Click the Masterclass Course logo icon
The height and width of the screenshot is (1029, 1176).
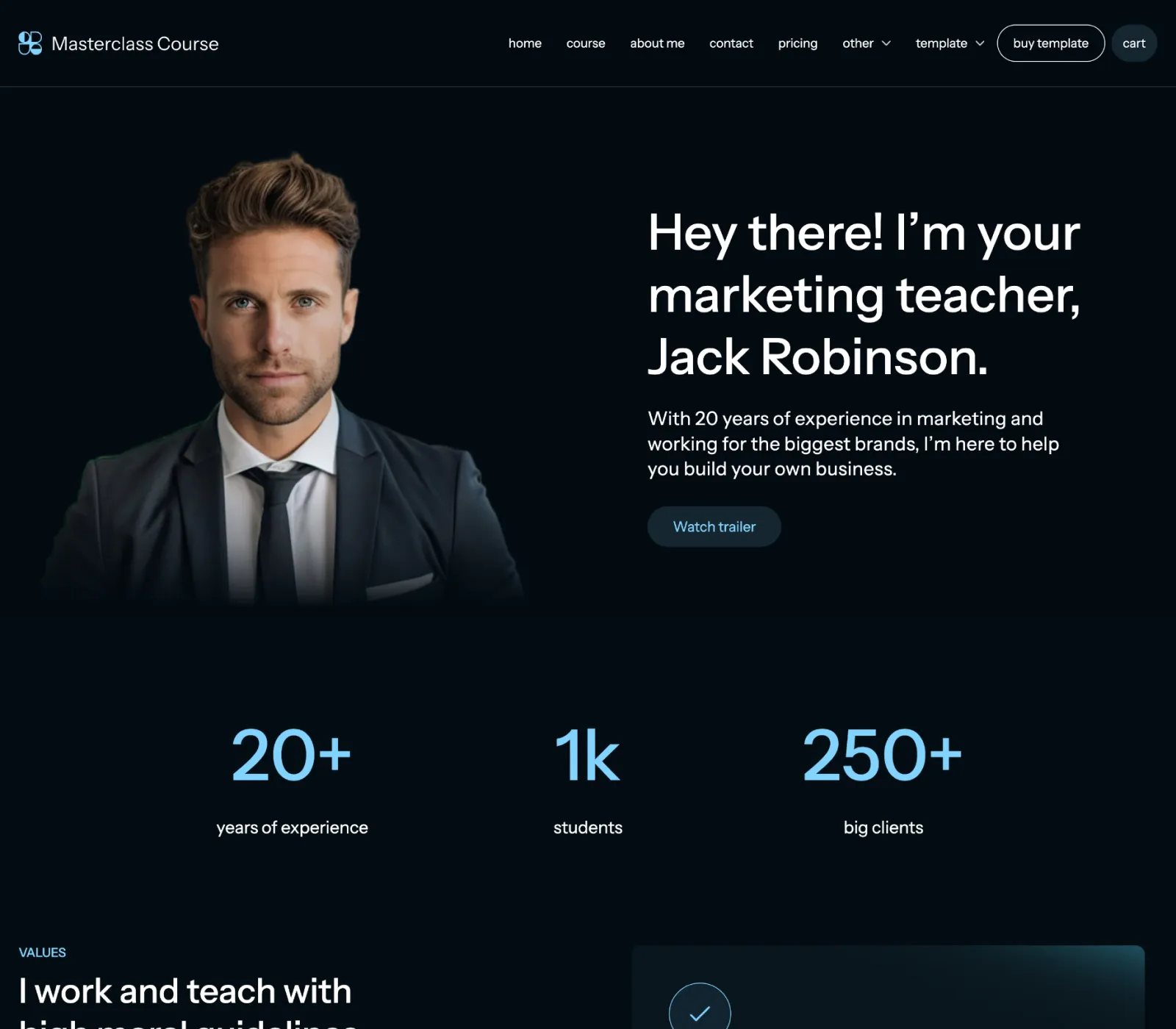[30, 43]
